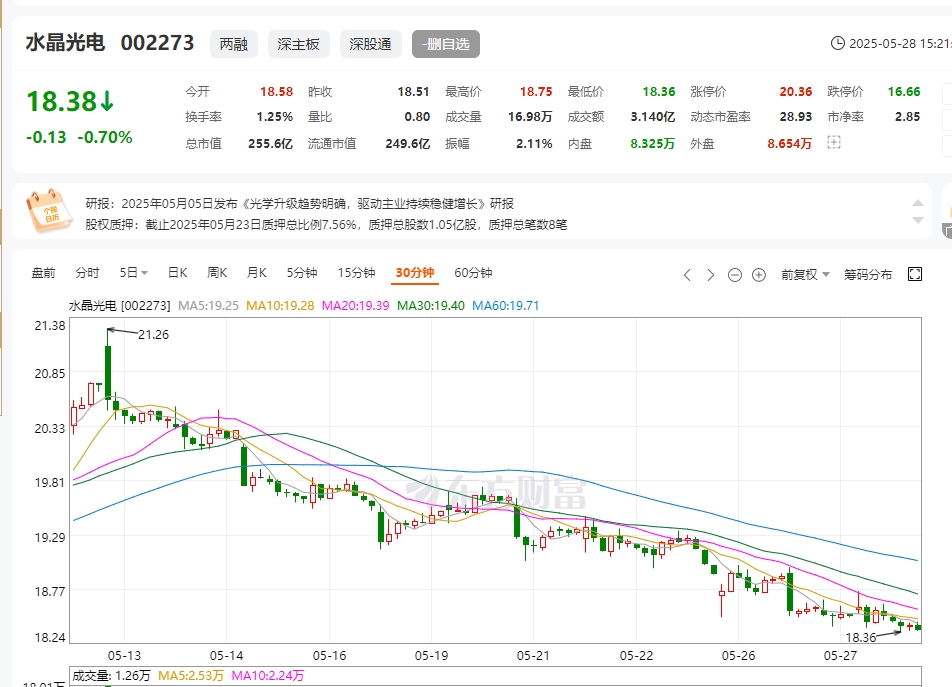
Task: Move notice list down with down arrow
Action: [x=918, y=220]
